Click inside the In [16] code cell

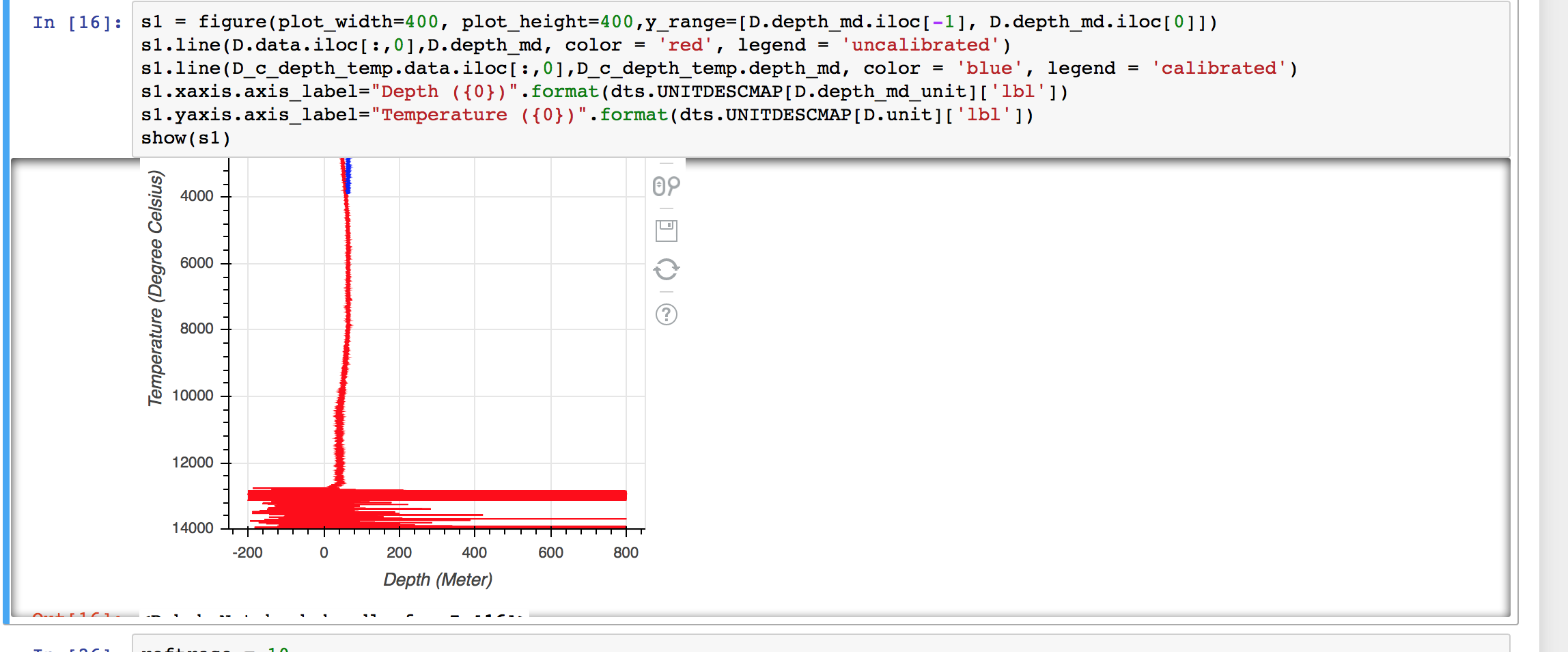(820, 79)
